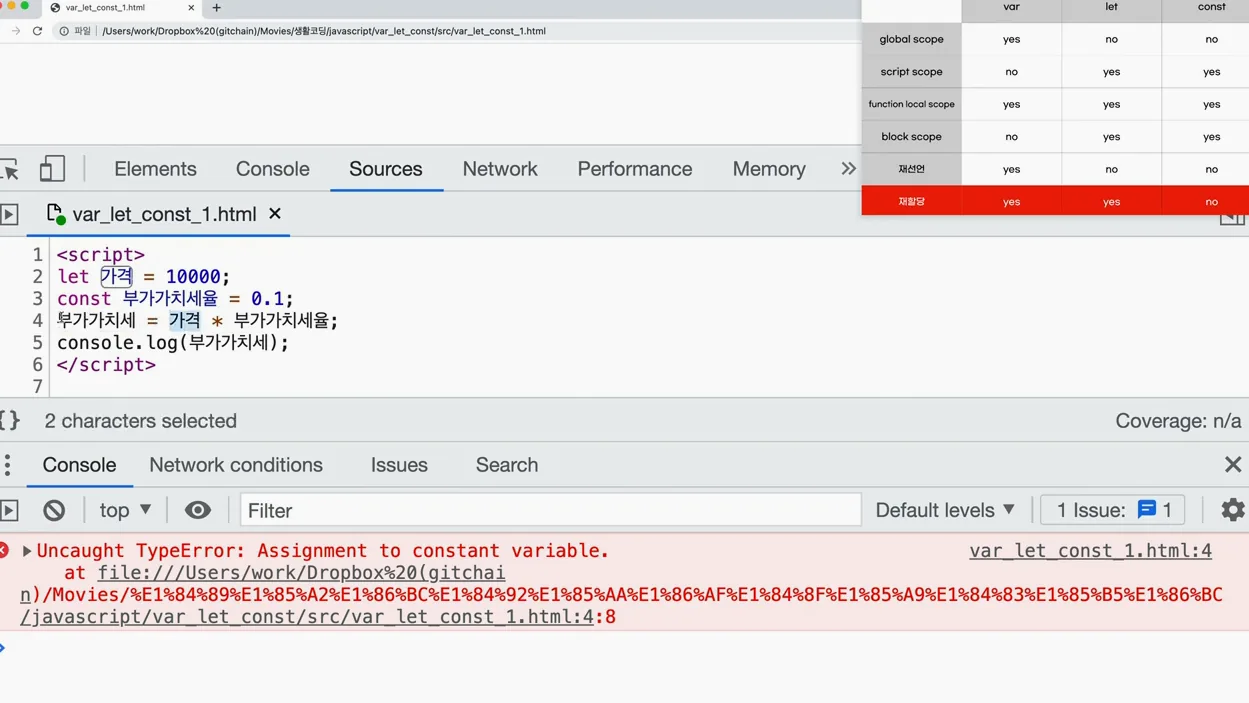Viewport: 1249px width, 703px height.
Task: Open the Network conditions drawer tab
Action: tap(236, 465)
